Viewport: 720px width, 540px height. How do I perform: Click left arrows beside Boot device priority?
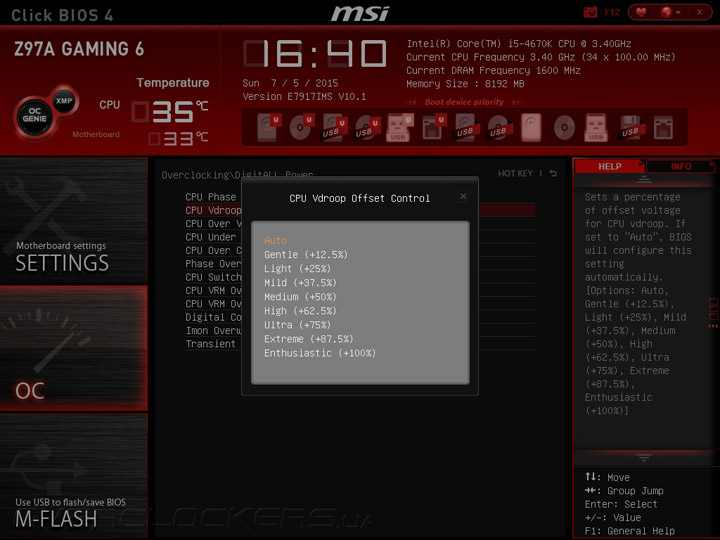(x=412, y=102)
